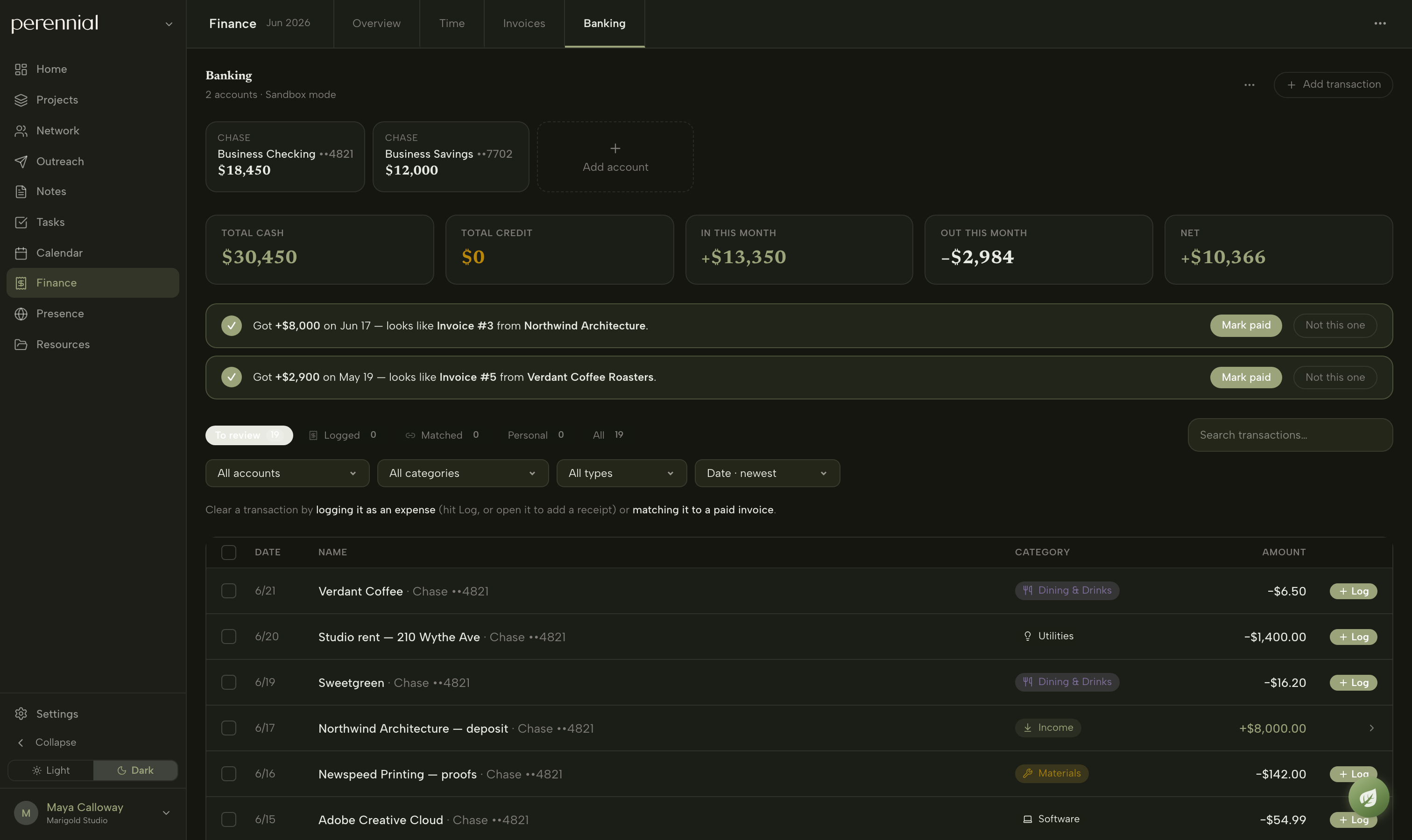This screenshot has height=840, width=1412.
Task: Click the Notes document icon
Action: pos(21,191)
